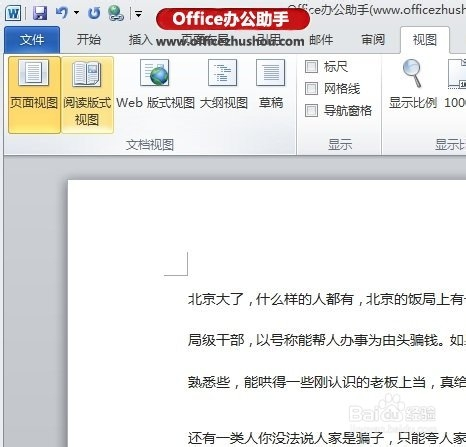Screen dimensions: 466x447
Task: Enable the 标尺 ruler checkbox
Action: point(311,67)
